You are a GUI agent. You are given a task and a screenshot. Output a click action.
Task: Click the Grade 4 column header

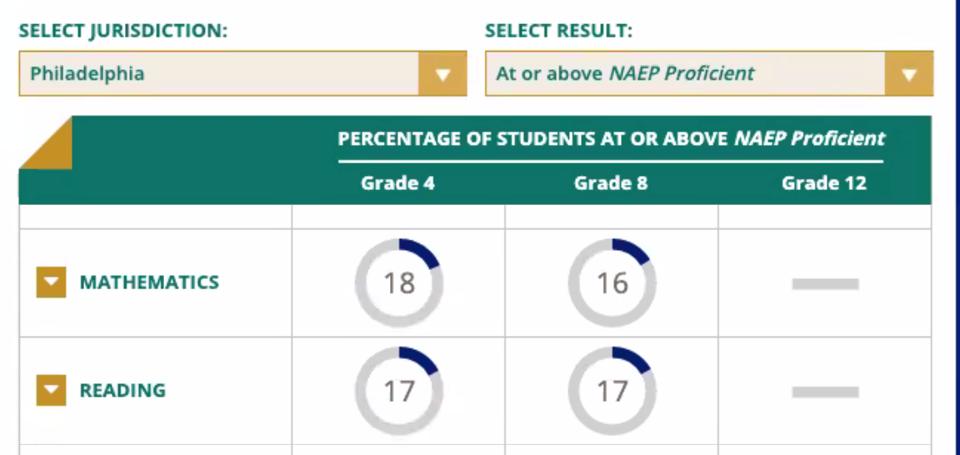pos(398,183)
